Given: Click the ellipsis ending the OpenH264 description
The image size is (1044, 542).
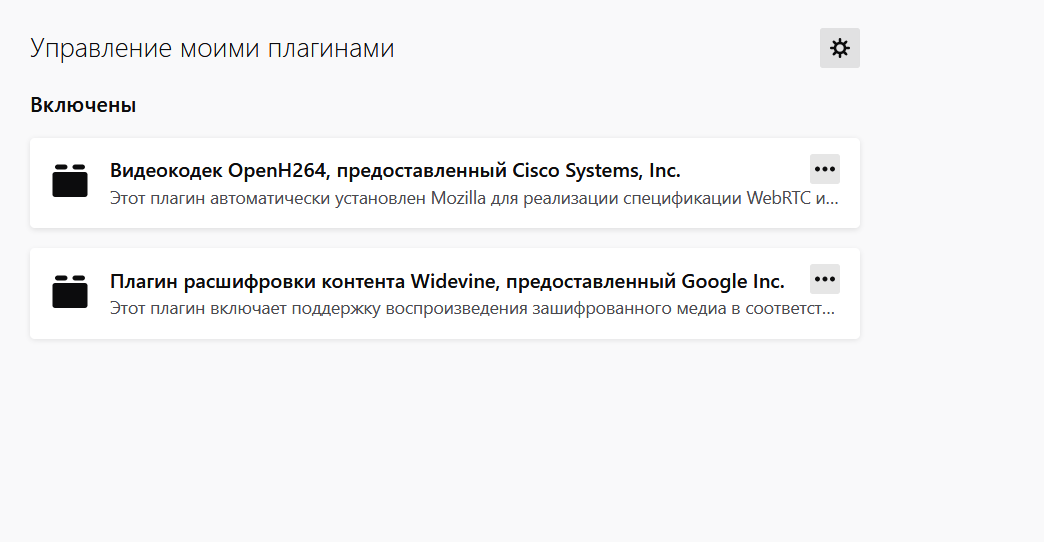Looking at the screenshot, I should click(x=833, y=201).
